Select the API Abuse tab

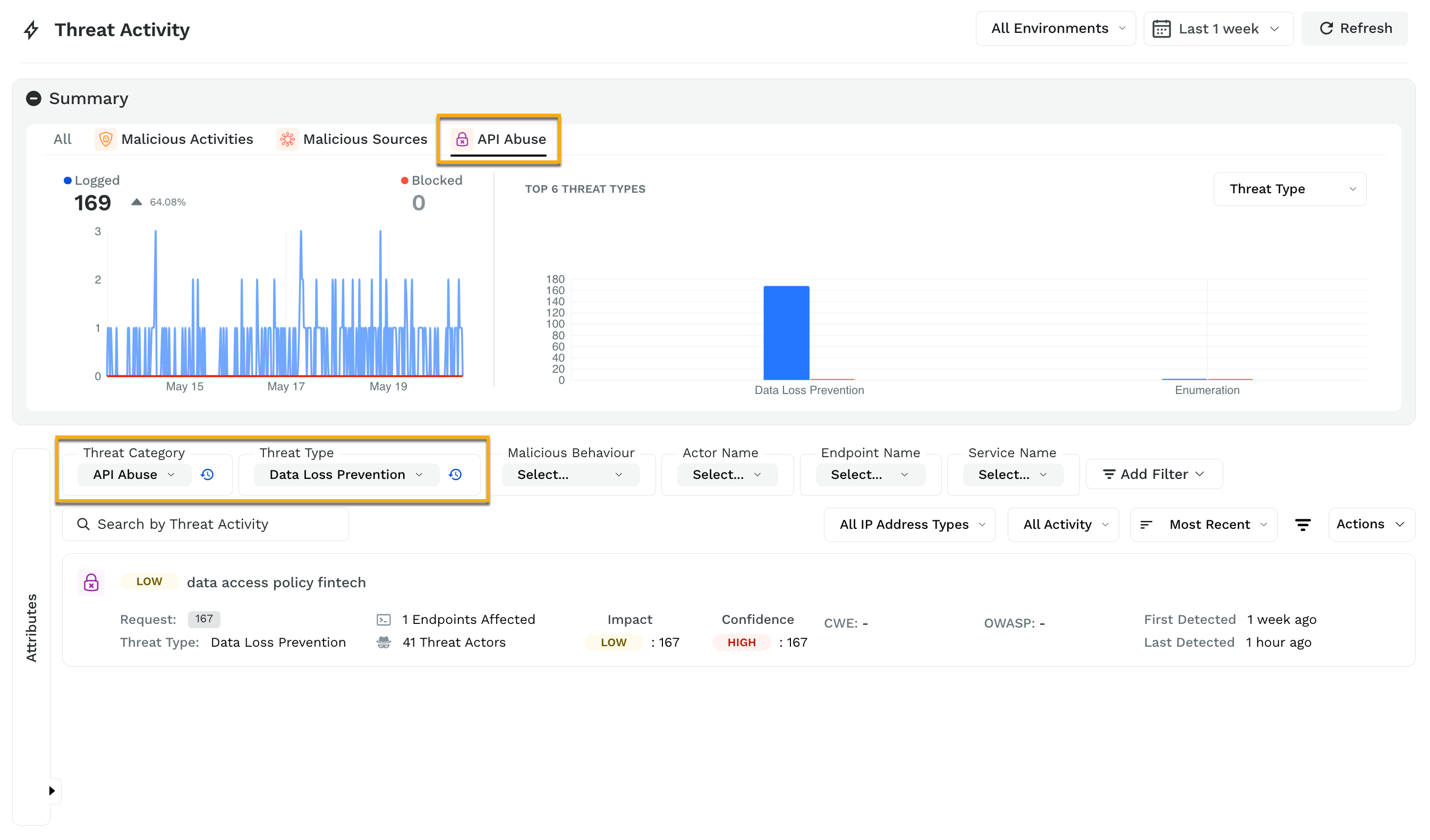tap(498, 140)
